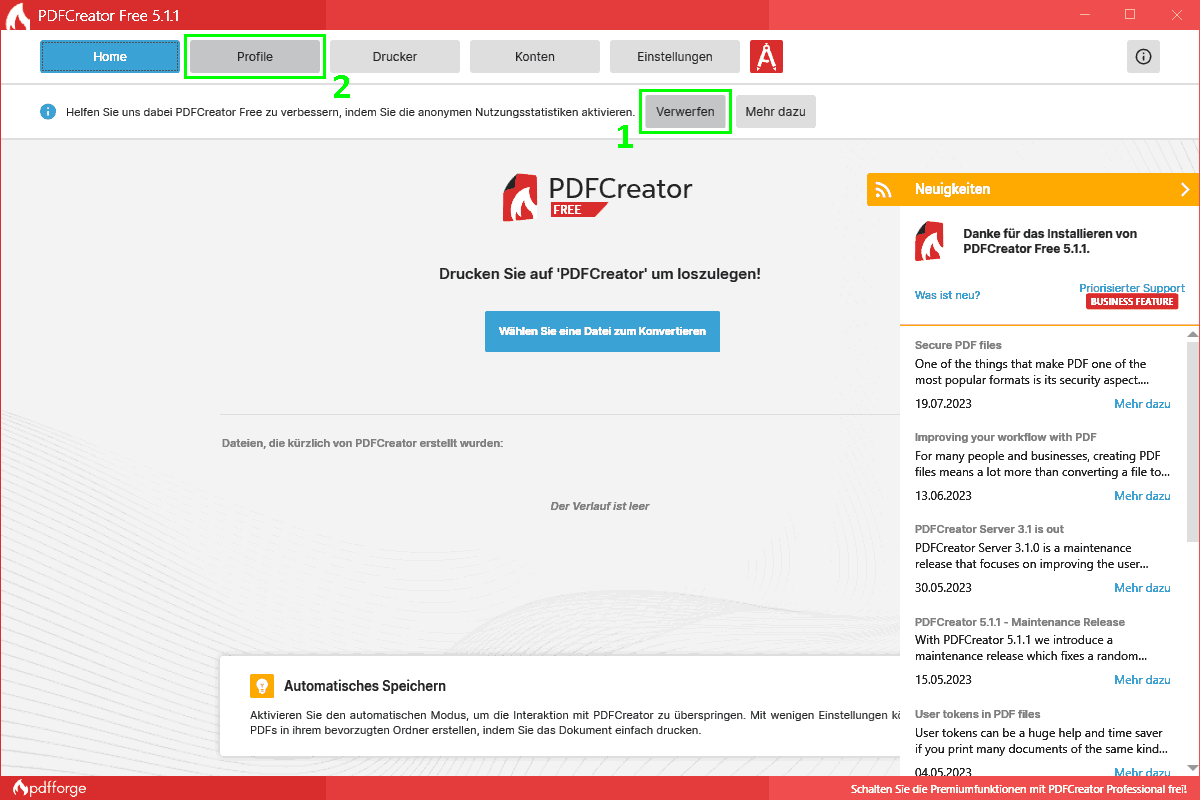
Task: Click the Priorisierter Support link
Action: pos(1132,288)
